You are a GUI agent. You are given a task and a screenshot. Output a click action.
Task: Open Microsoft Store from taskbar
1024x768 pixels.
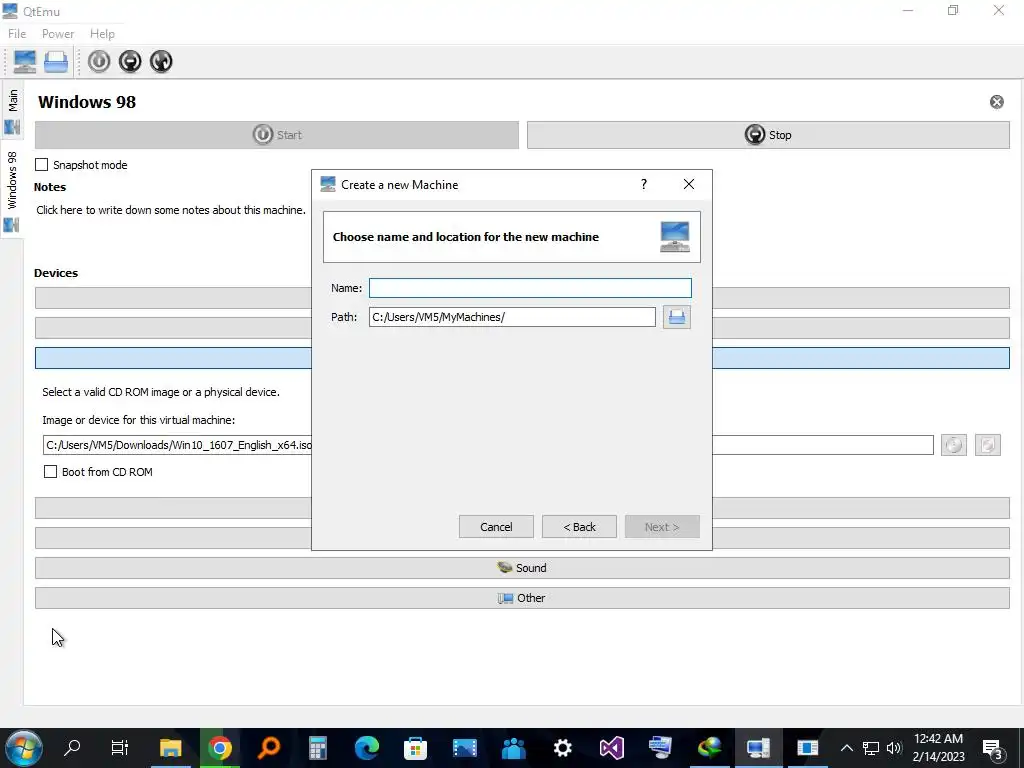416,748
